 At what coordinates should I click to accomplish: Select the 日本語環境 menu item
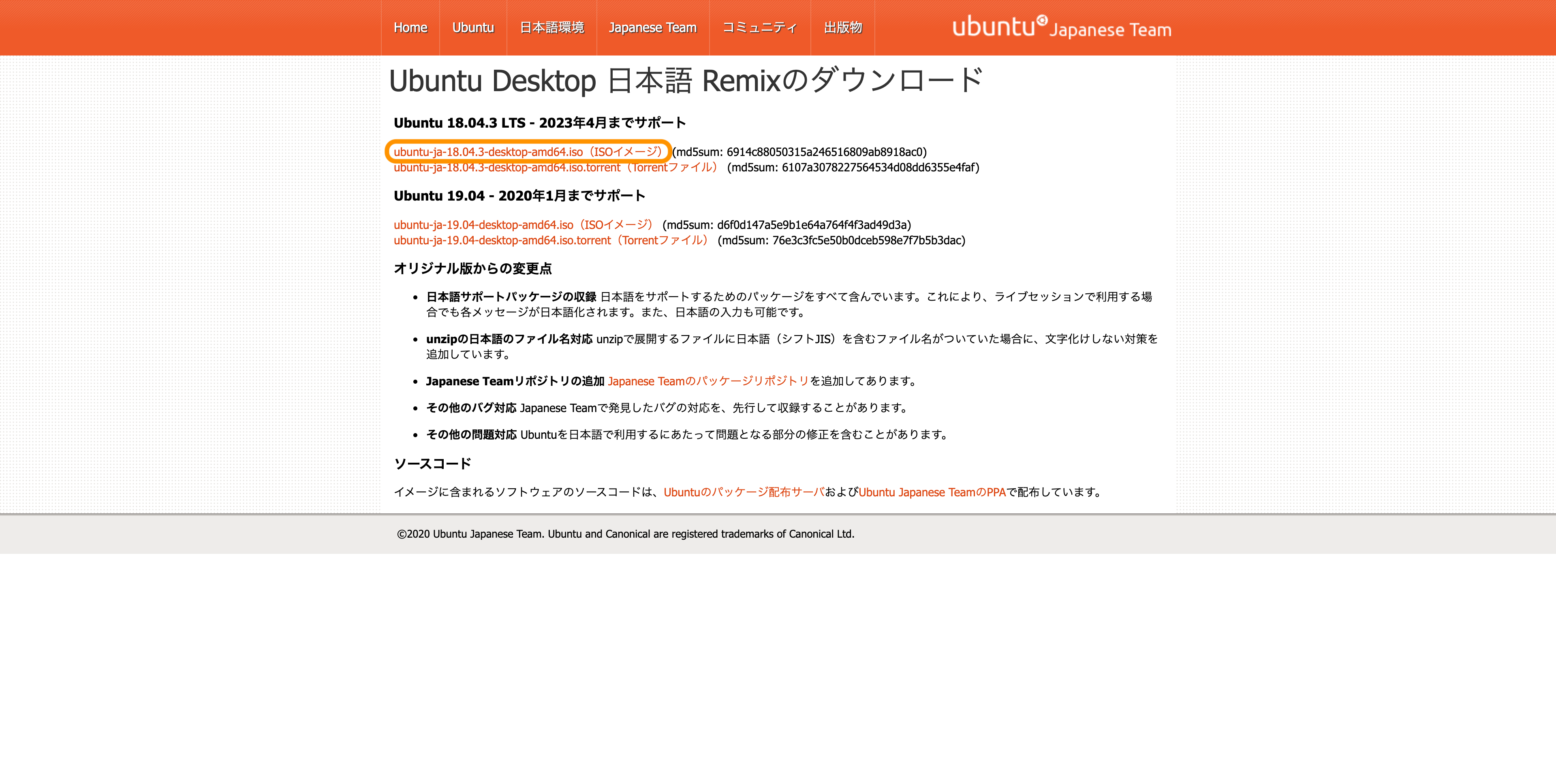tap(551, 28)
